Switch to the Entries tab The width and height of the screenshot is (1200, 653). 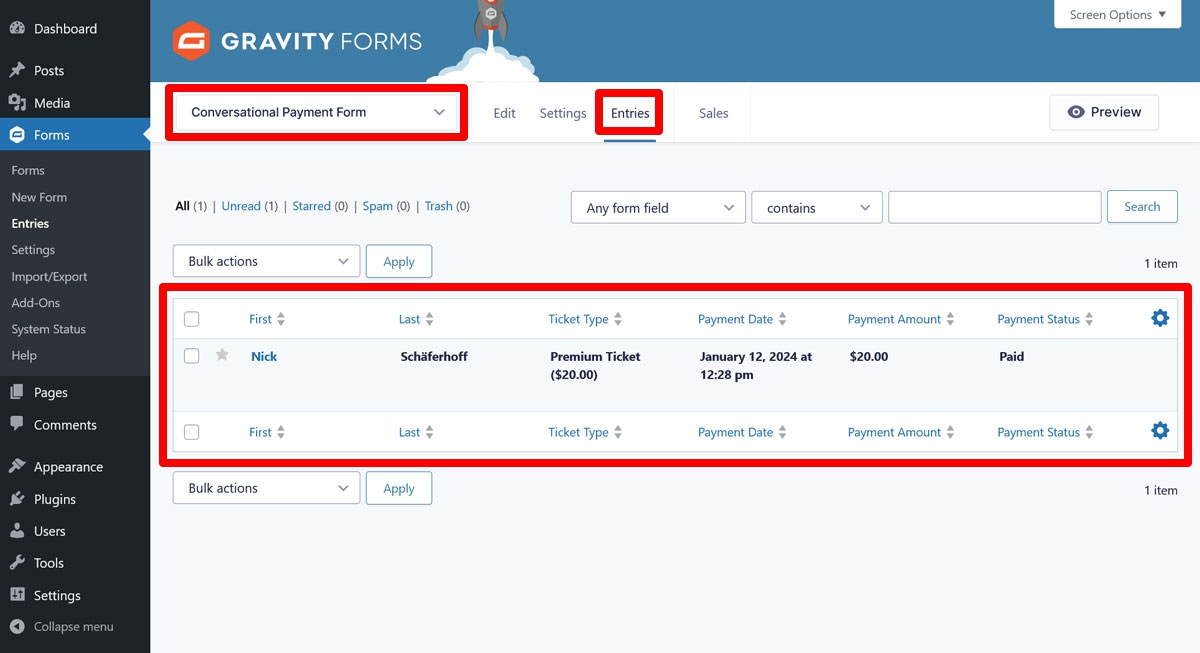pos(630,113)
